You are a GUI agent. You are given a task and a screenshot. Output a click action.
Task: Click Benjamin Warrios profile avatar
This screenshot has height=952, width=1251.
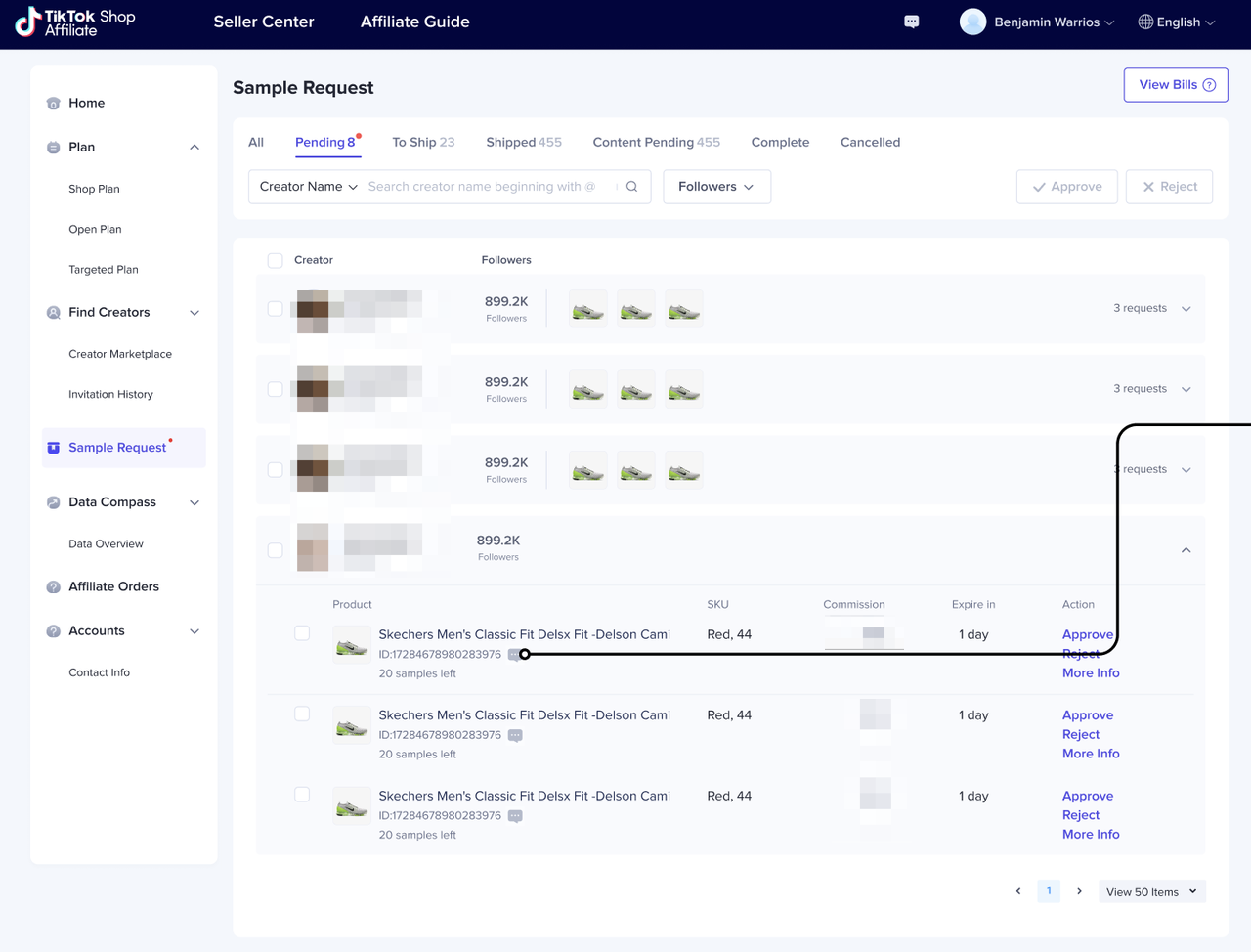(972, 22)
